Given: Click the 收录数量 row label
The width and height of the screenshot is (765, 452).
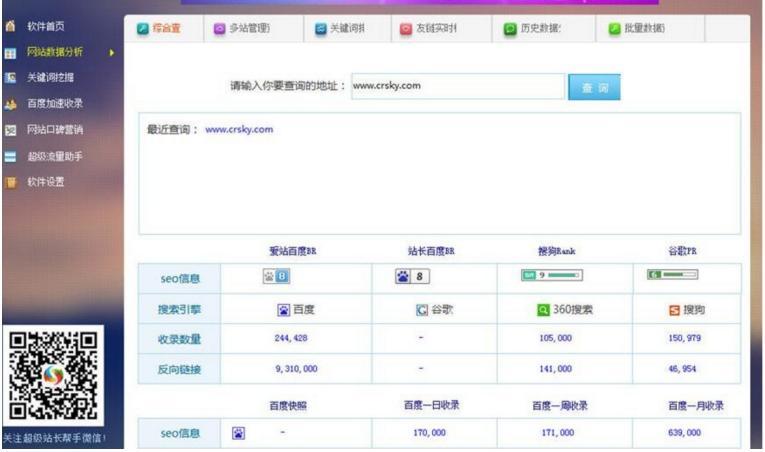Looking at the screenshot, I should pyautogui.click(x=179, y=339).
